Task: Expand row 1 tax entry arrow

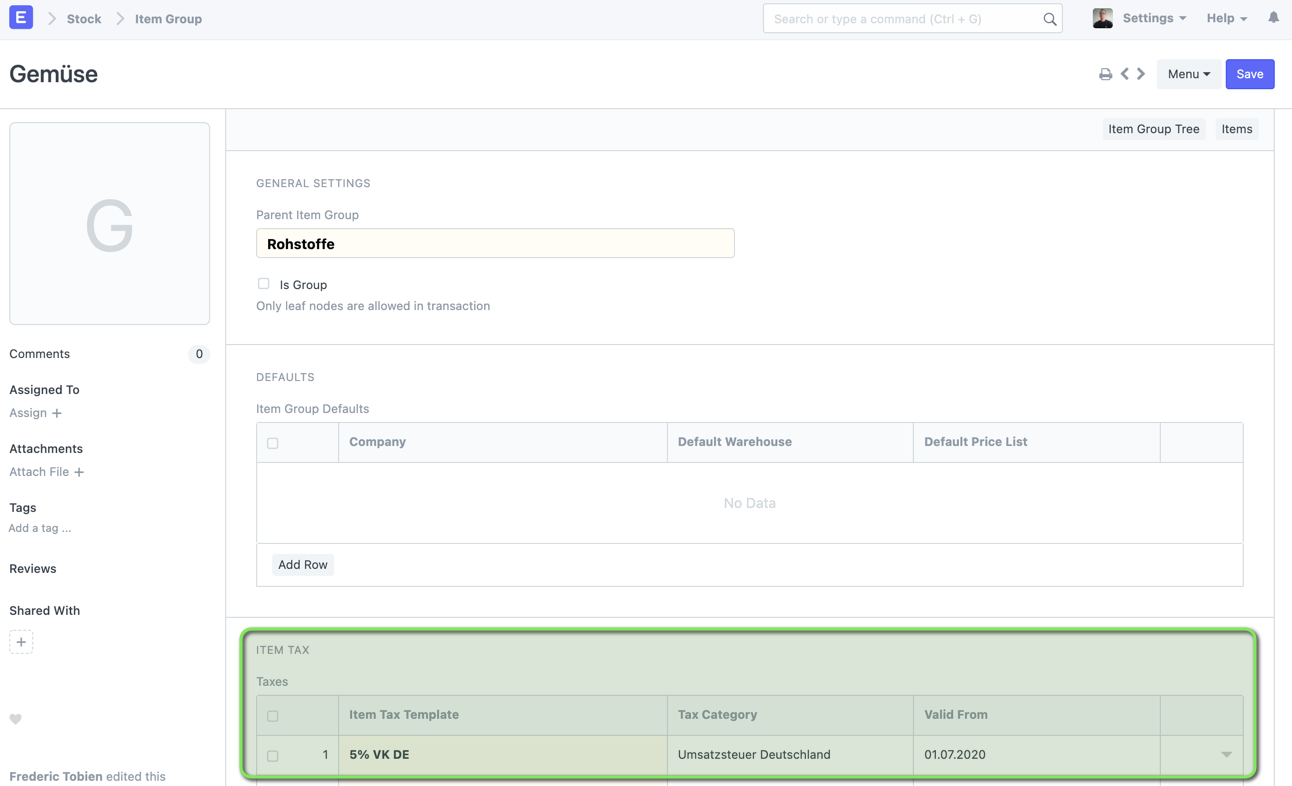Action: (x=1226, y=755)
